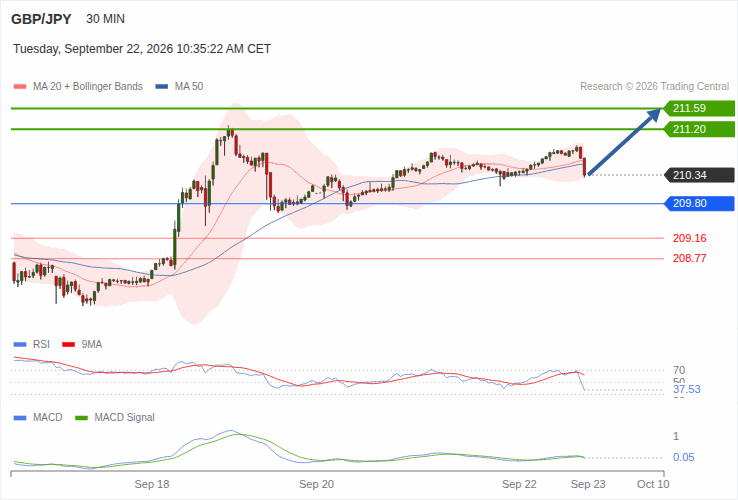This screenshot has height=500, width=738.
Task: Click the Sep 20 date axis marker
Action: pyautogui.click(x=316, y=484)
